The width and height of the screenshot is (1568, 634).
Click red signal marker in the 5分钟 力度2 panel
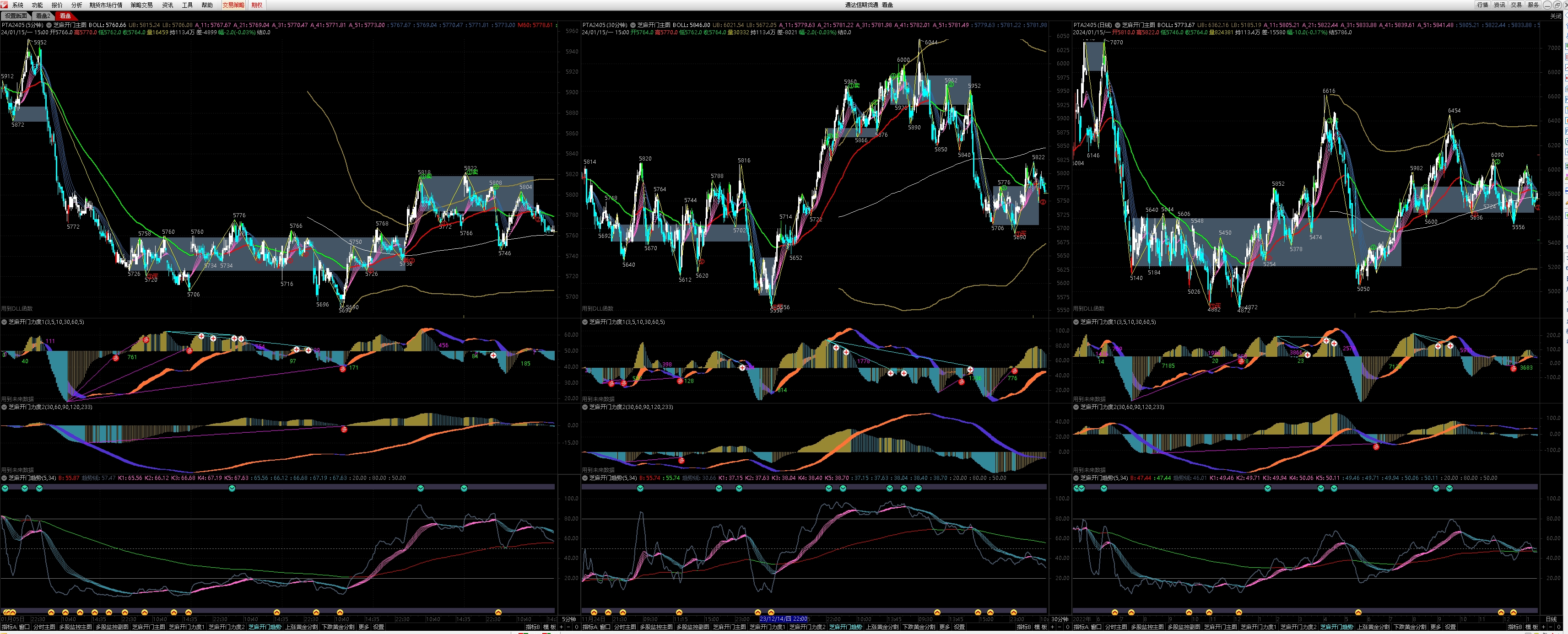(x=344, y=429)
